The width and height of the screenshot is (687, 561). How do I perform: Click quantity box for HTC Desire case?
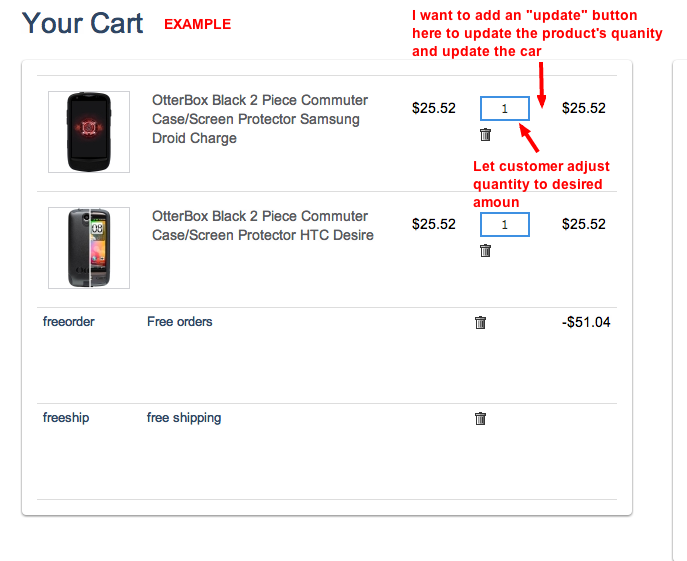504,225
